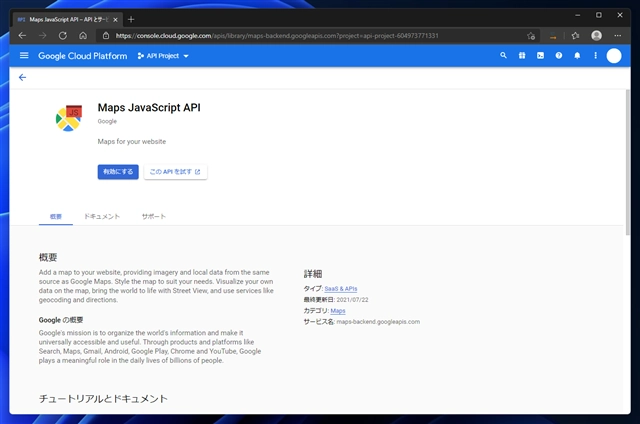Open the notifications bell icon
The image size is (640, 424).
(577, 55)
